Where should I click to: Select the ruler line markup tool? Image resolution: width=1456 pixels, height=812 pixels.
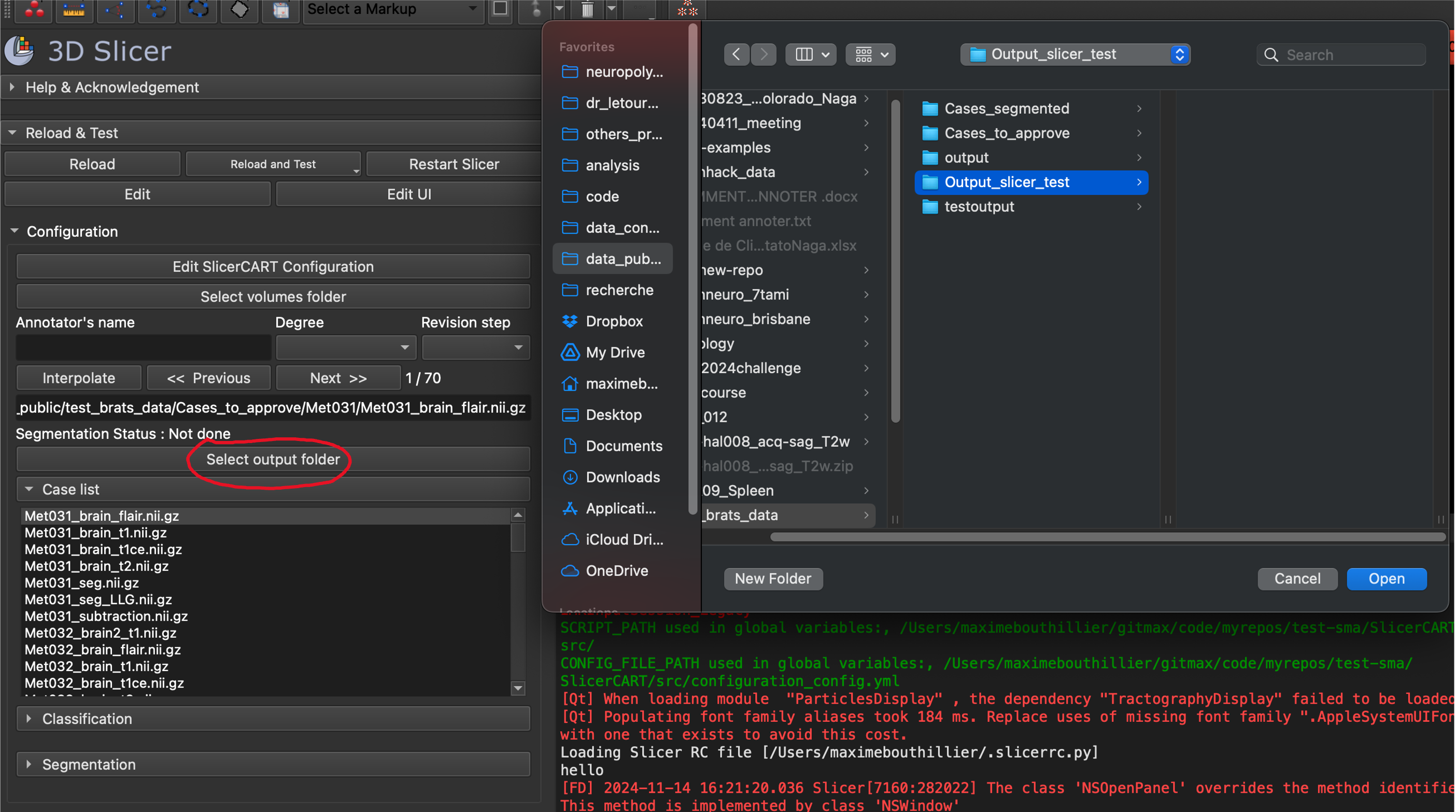[74, 10]
